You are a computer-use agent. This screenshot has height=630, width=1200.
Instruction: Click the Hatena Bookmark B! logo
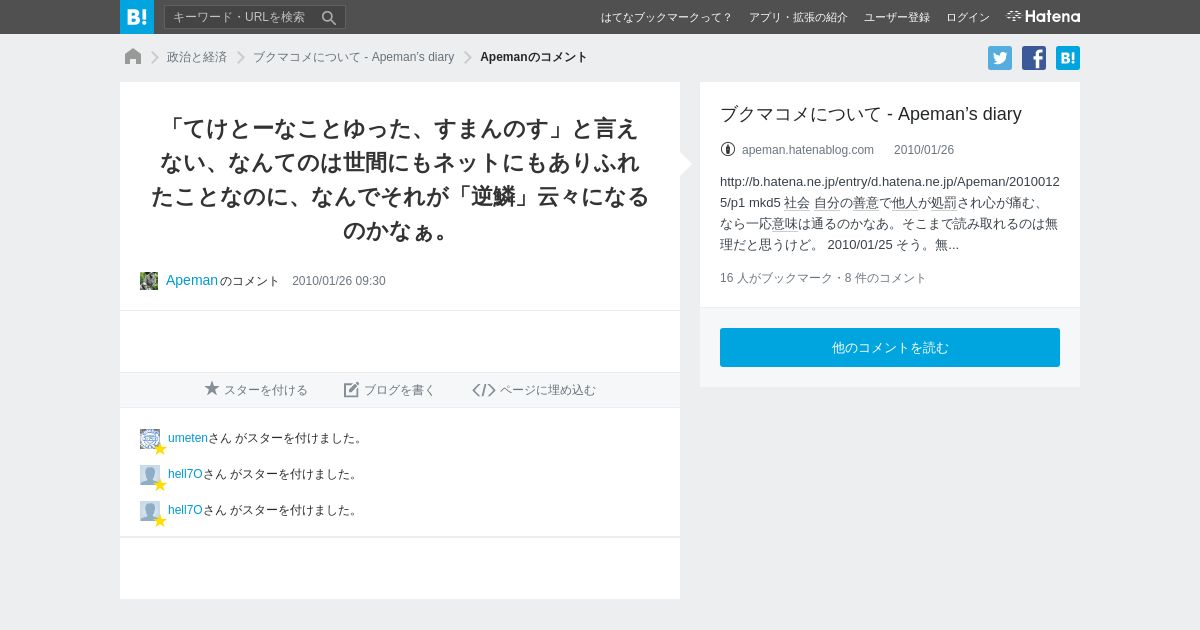(x=137, y=17)
